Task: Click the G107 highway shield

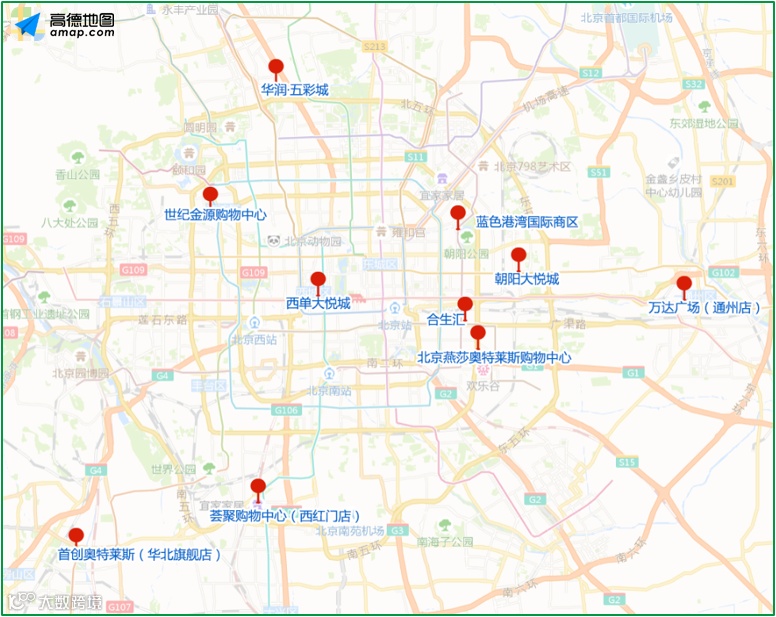Action: coord(119,607)
